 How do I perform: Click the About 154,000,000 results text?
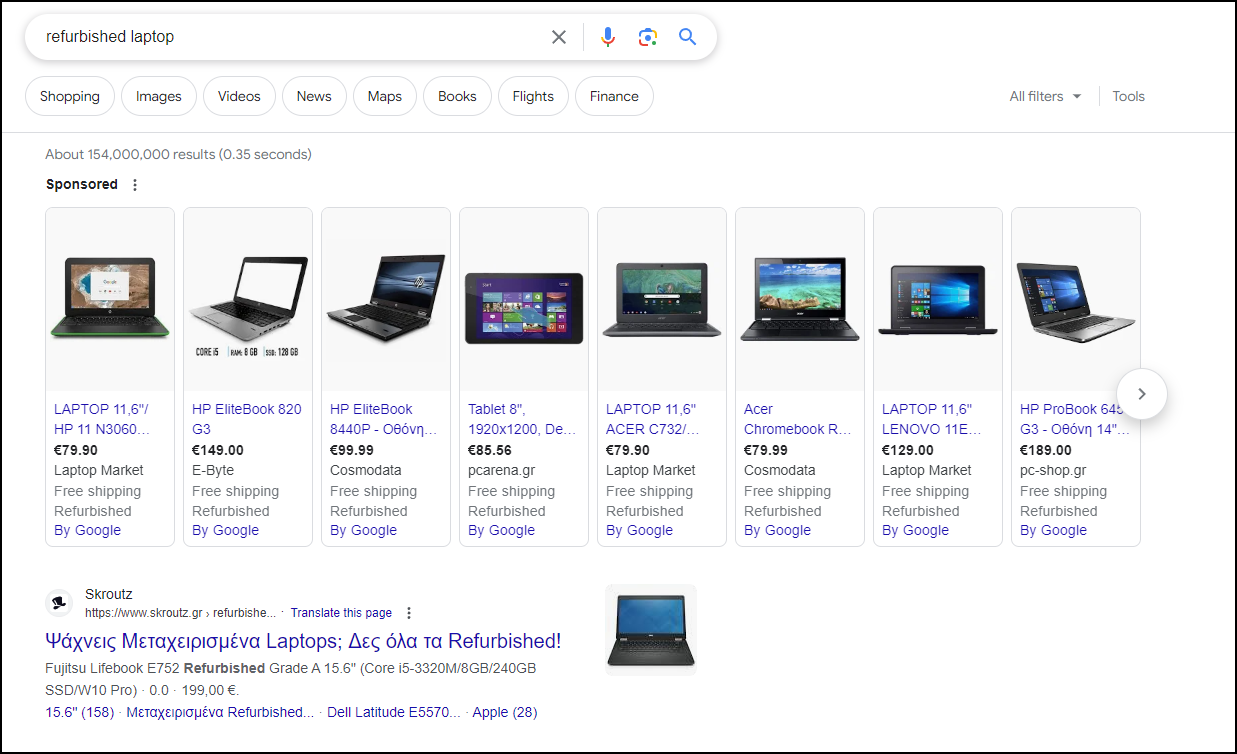[178, 155]
